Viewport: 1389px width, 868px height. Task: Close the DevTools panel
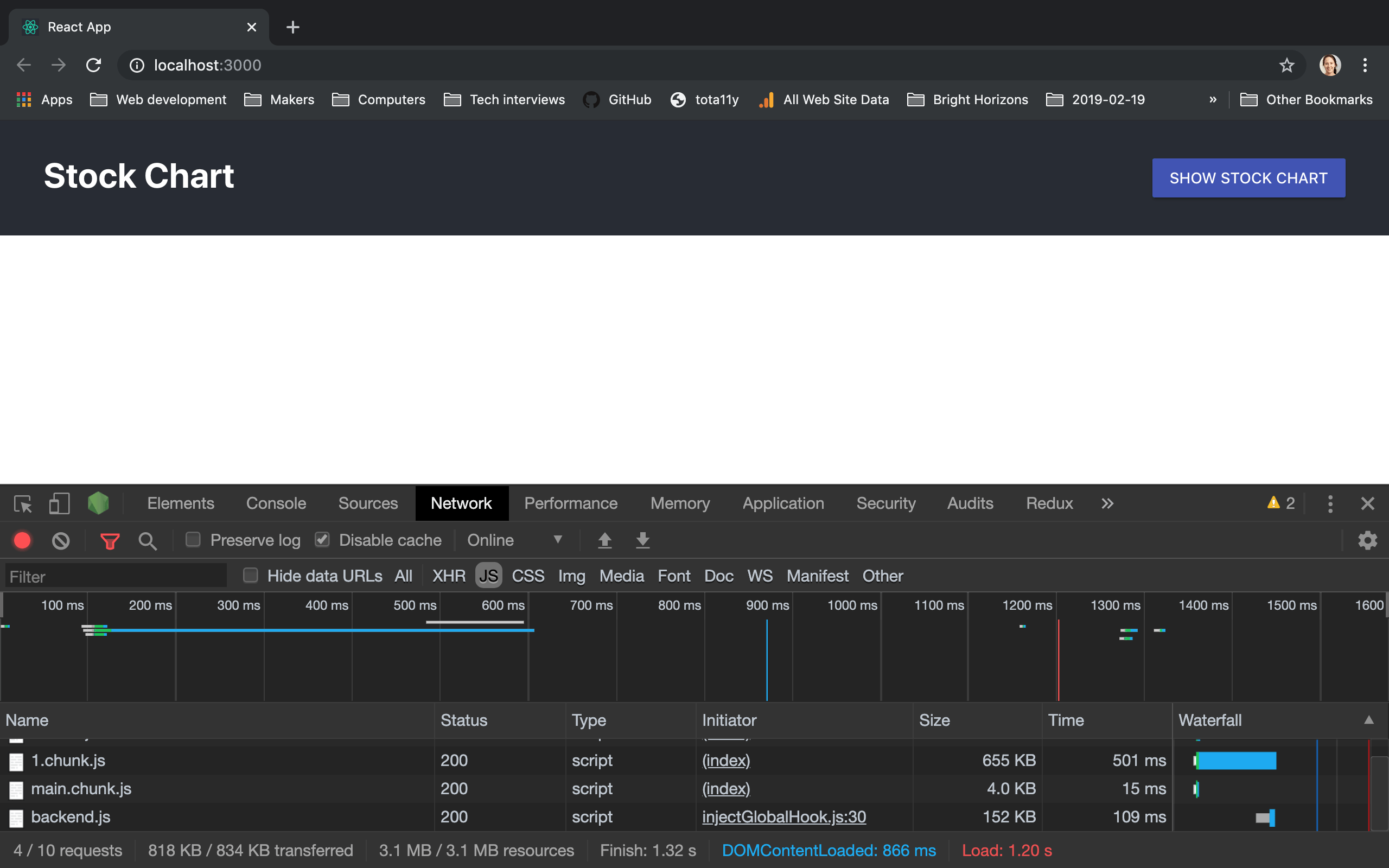[1368, 503]
